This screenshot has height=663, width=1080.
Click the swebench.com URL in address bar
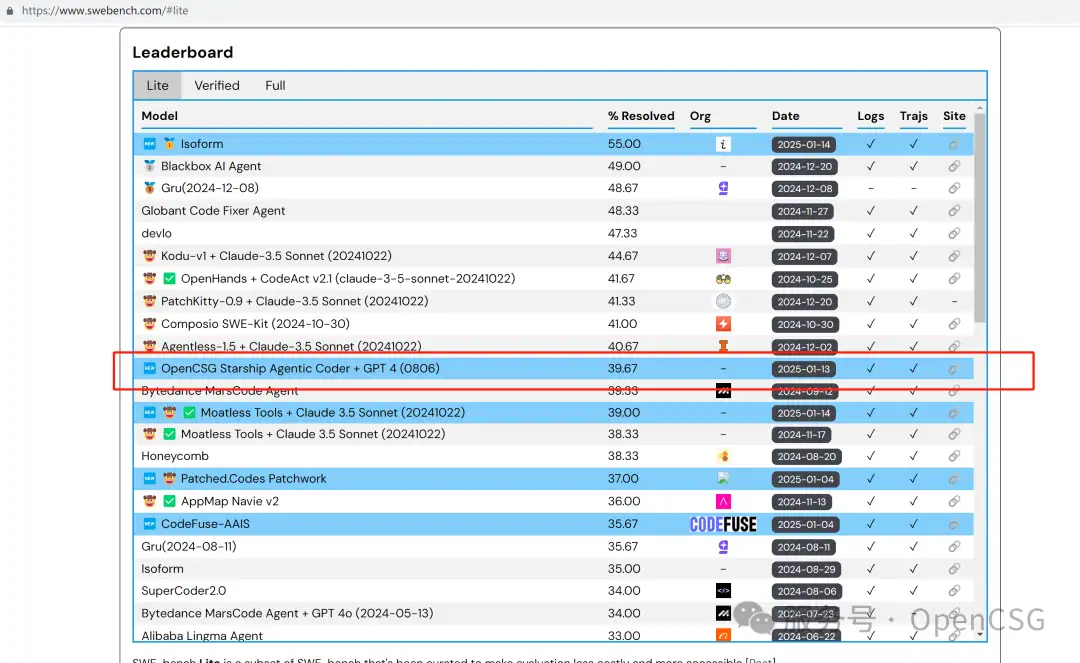coord(105,10)
